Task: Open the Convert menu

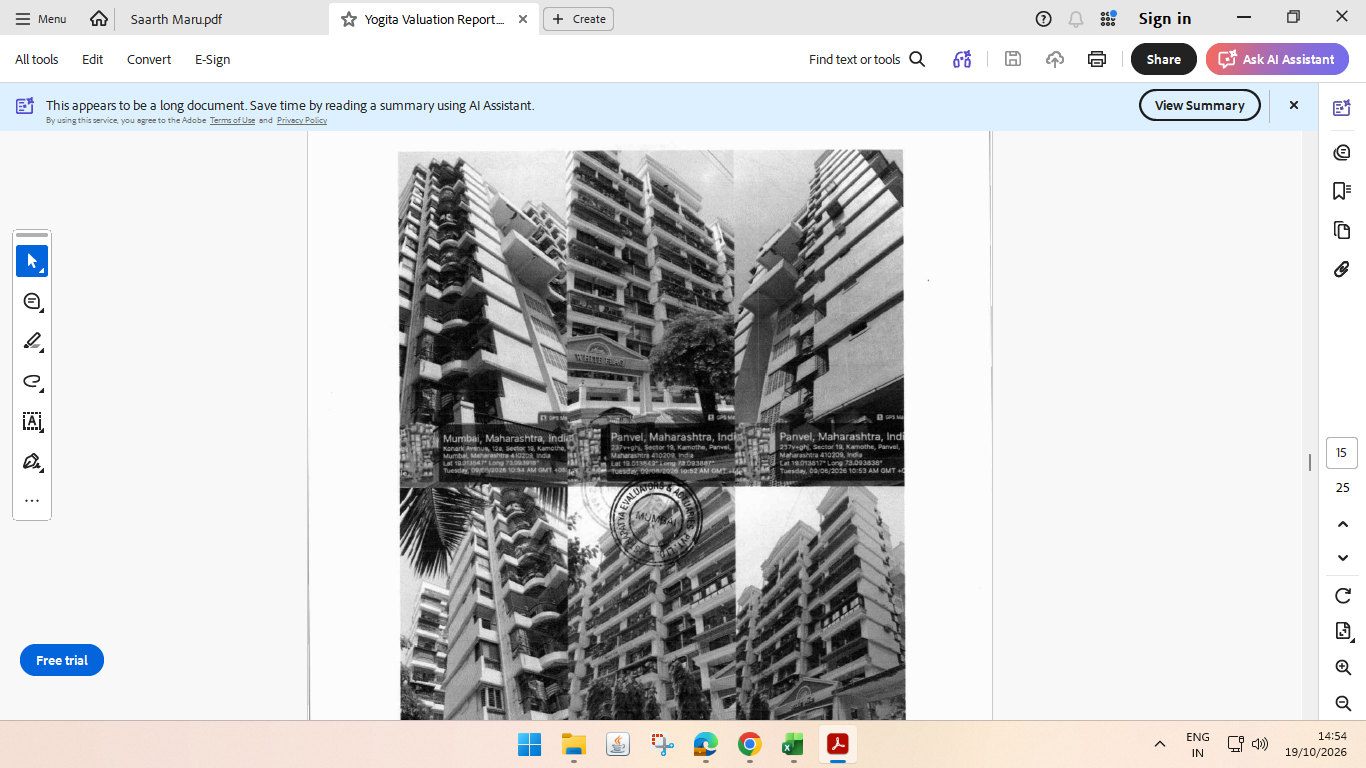Action: [x=149, y=59]
